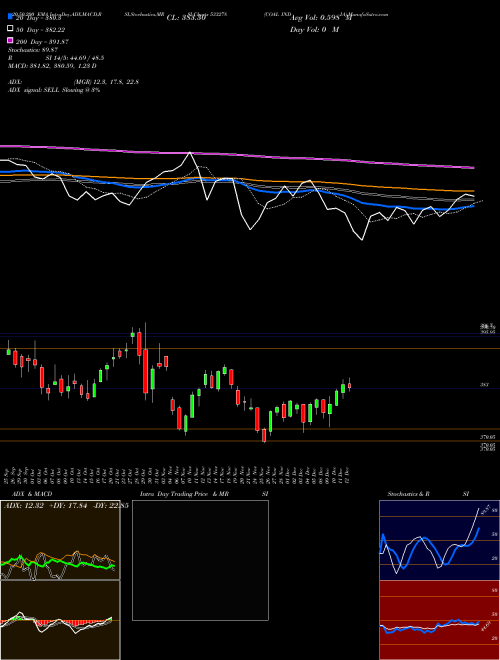Click the white 50 Day EMA legend swatch
This screenshot has height=660, width=500.
(x=10, y=29)
